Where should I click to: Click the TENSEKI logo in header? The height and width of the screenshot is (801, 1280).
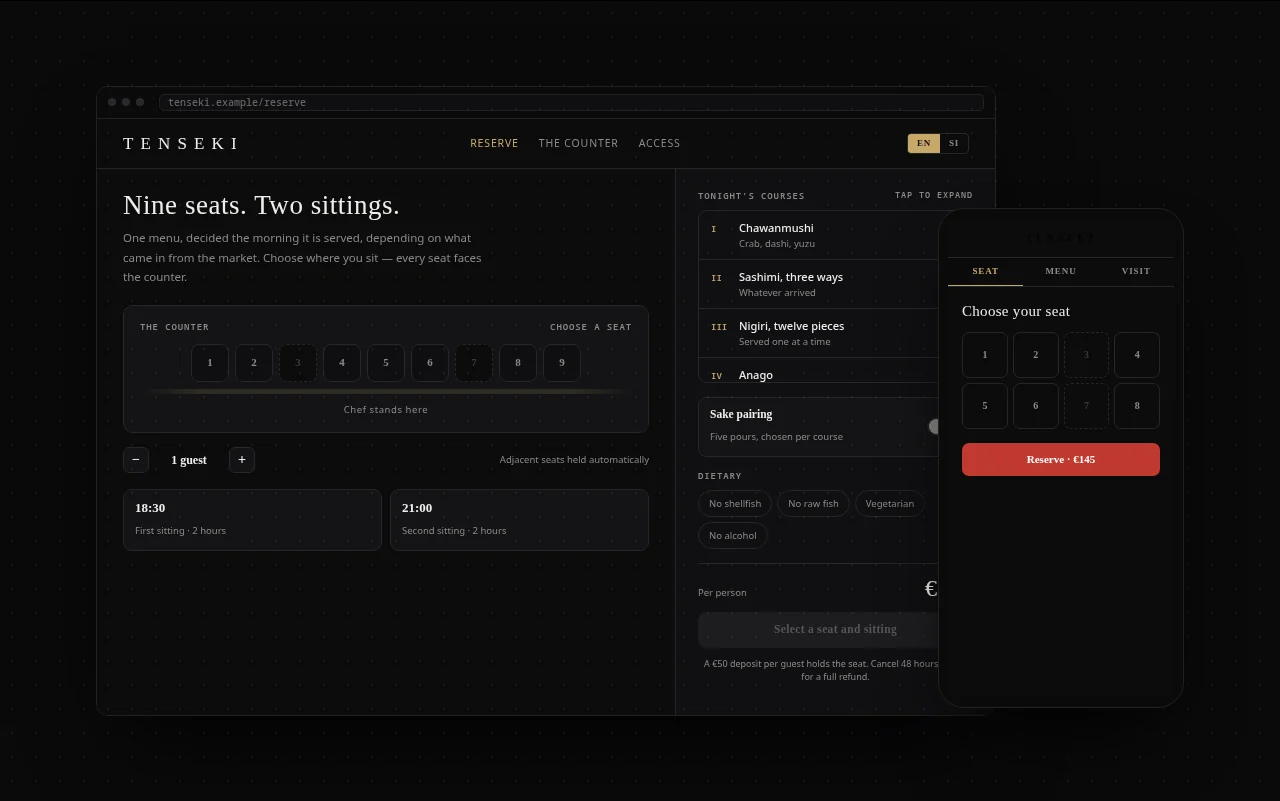[x=181, y=143]
